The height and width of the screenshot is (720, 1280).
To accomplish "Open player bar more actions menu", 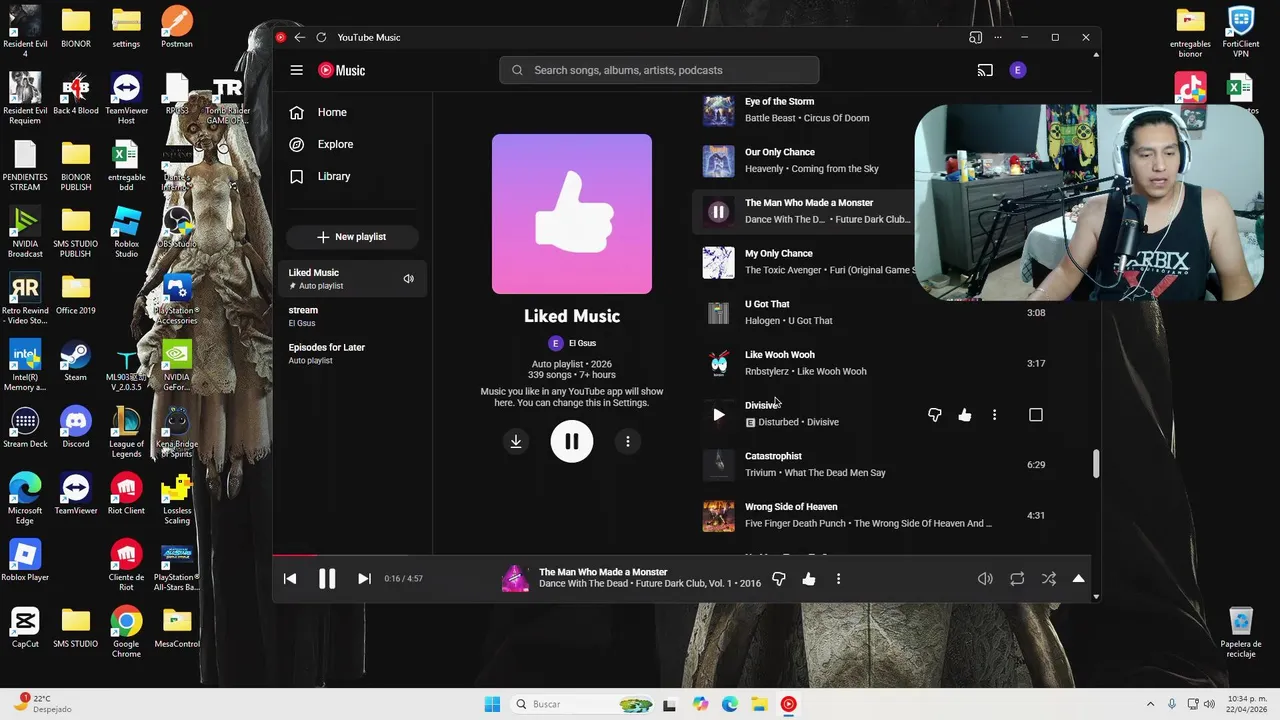I will [x=838, y=579].
